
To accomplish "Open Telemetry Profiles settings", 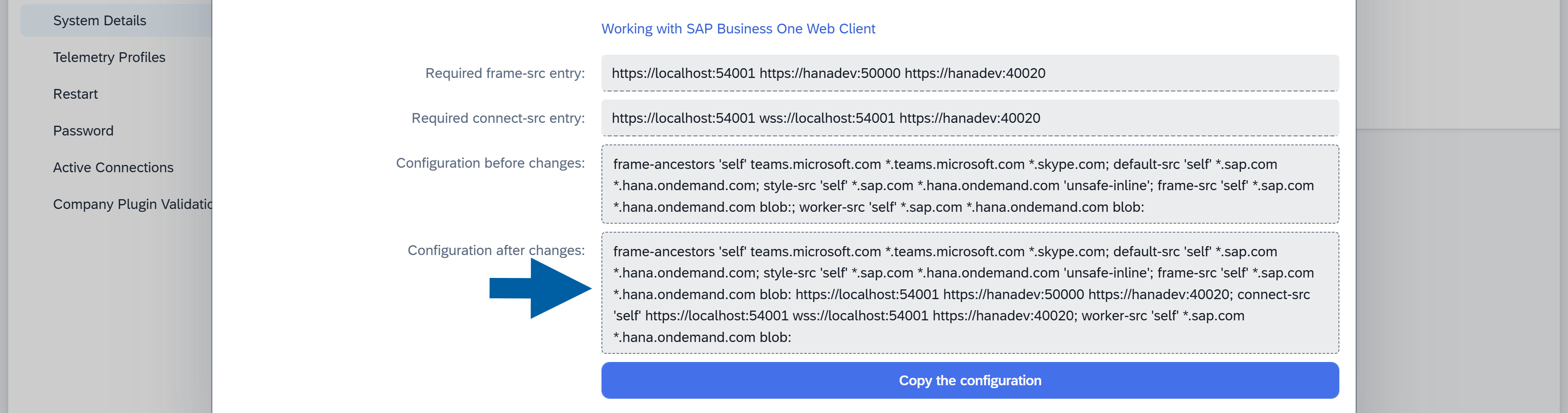I will pyautogui.click(x=109, y=57).
